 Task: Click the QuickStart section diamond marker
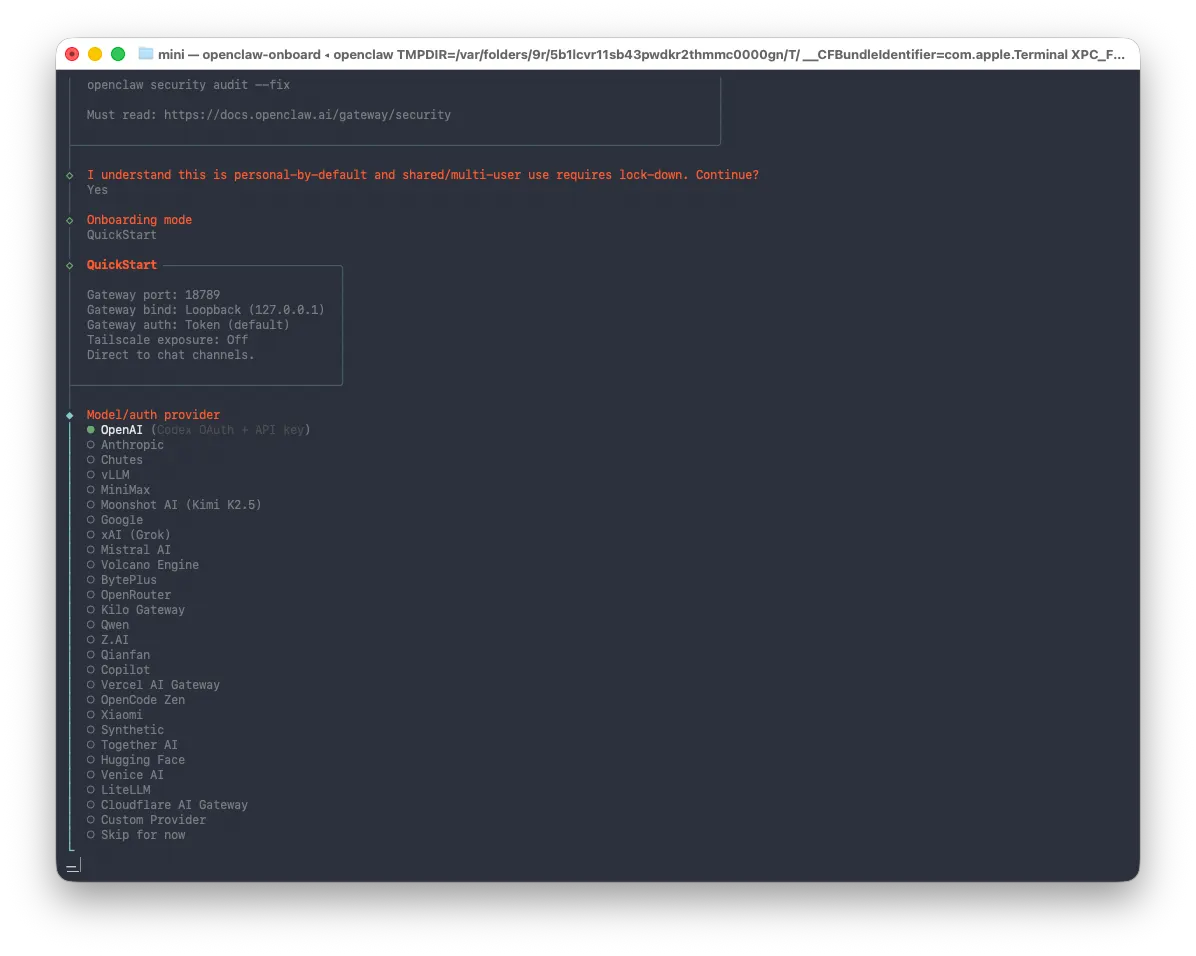point(70,266)
